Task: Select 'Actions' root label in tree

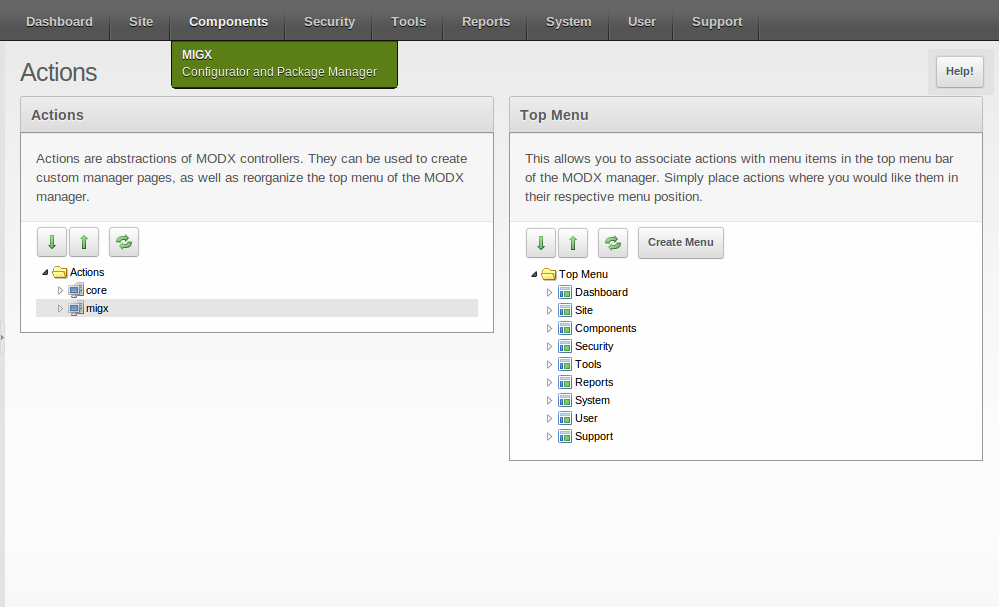Action: point(87,272)
